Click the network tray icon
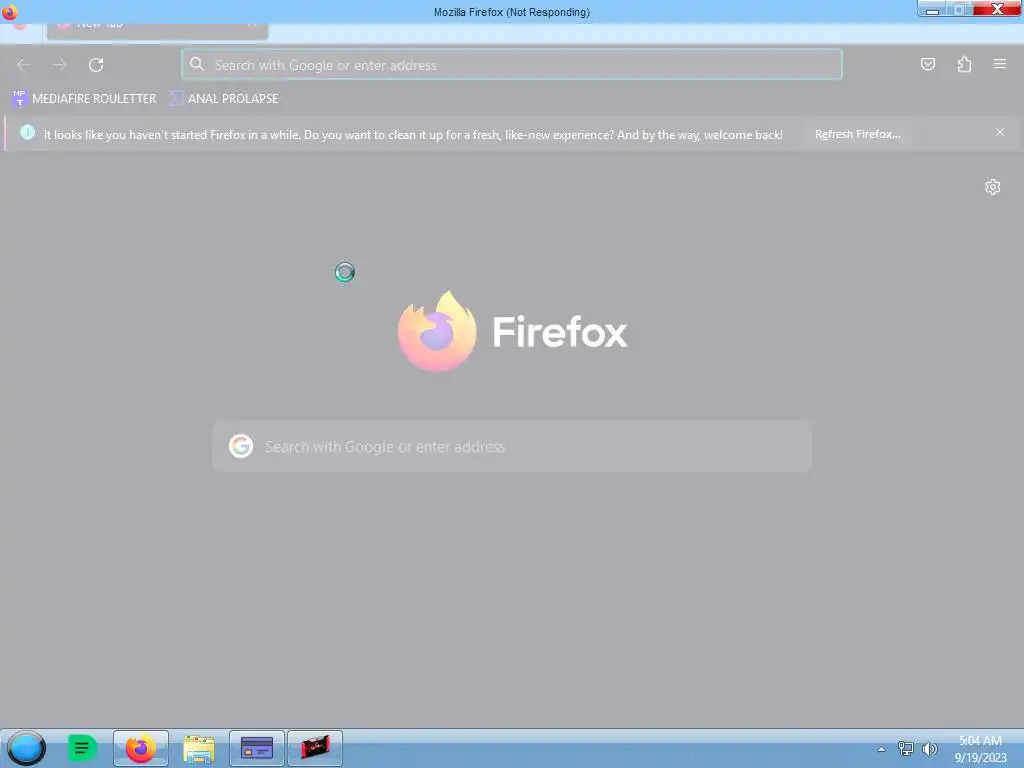Viewport: 1024px width, 768px height. (x=905, y=749)
